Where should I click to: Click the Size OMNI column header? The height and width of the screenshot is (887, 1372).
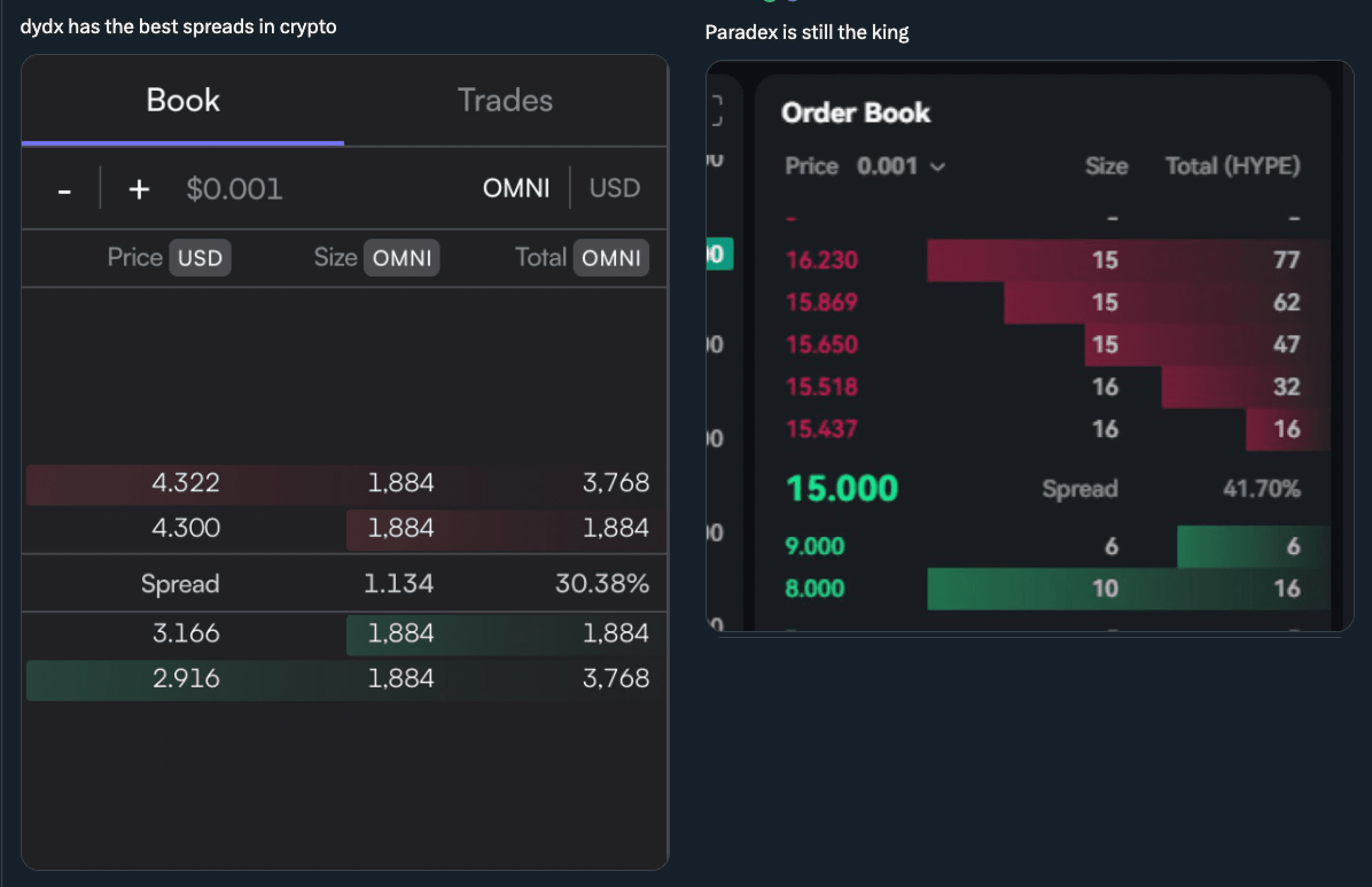tap(376, 258)
